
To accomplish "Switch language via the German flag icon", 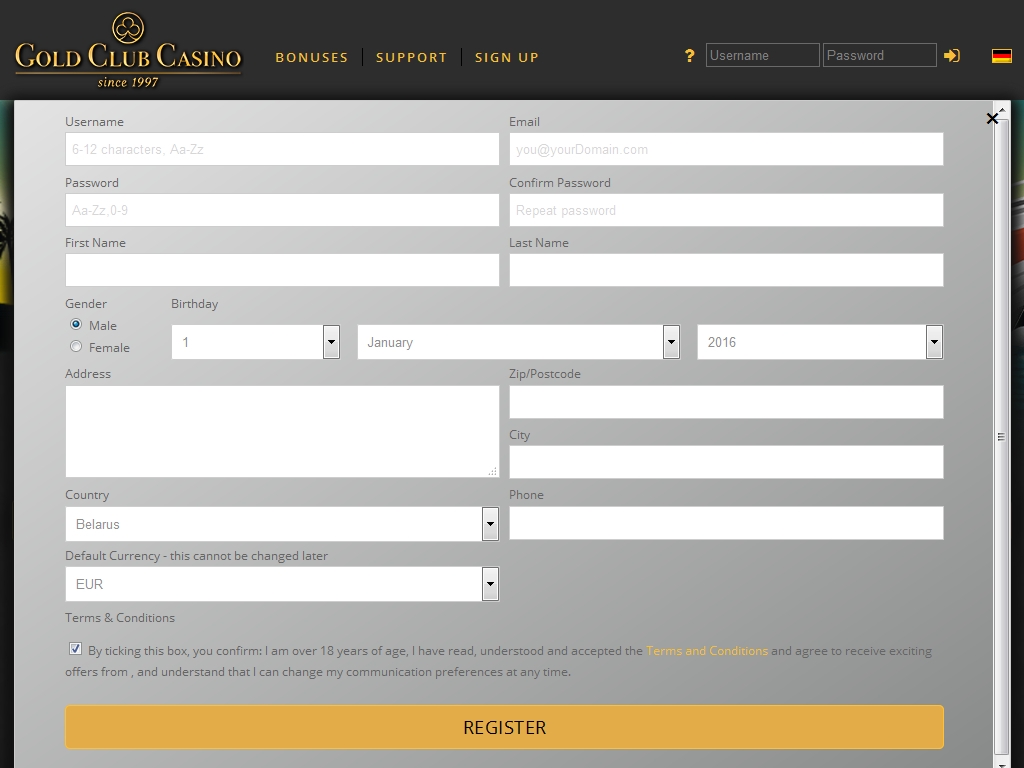I will tap(1001, 56).
